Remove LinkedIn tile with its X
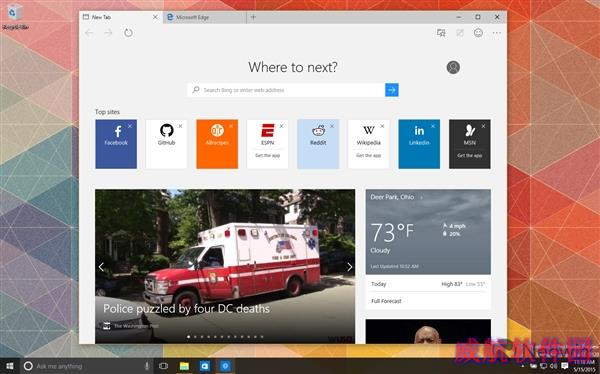600x374 pixels. point(433,126)
